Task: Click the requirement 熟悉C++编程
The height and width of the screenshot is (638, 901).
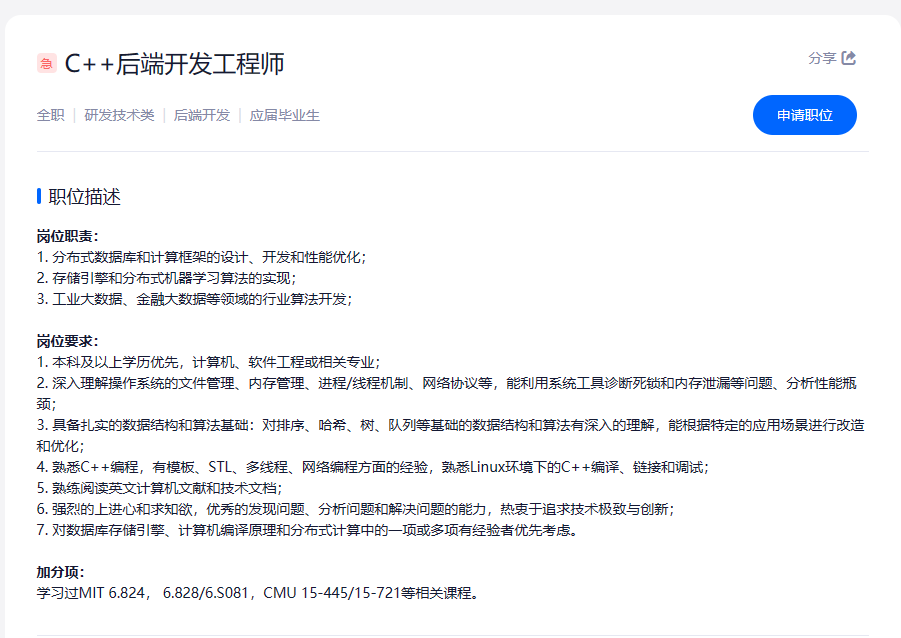Action: tap(373, 467)
